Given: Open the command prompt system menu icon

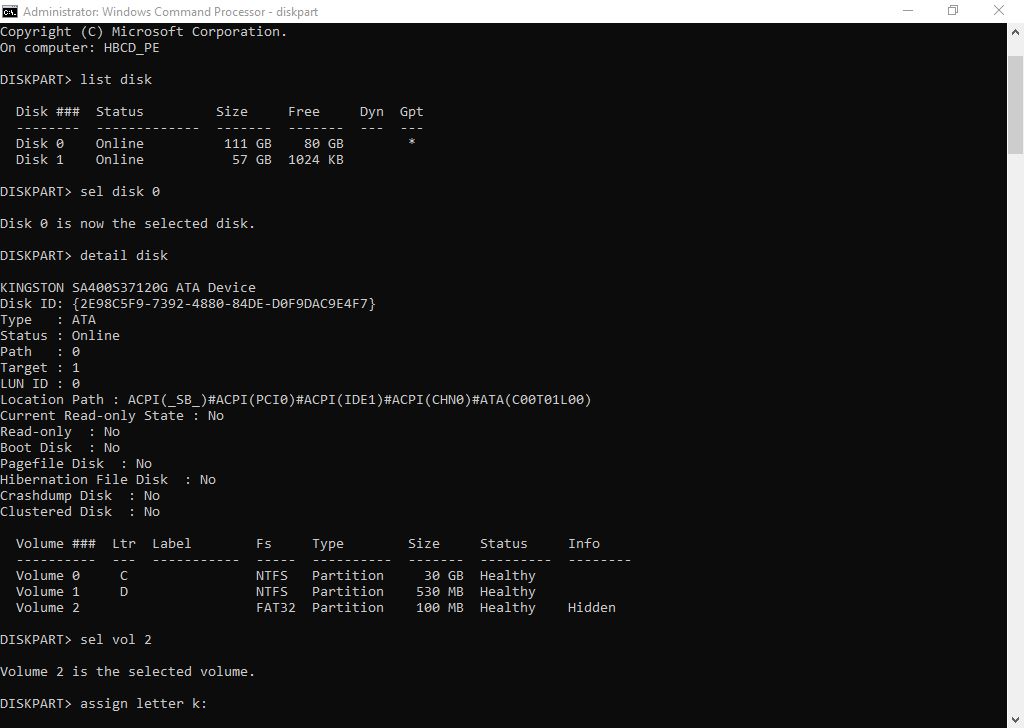Looking at the screenshot, I should coord(10,11).
